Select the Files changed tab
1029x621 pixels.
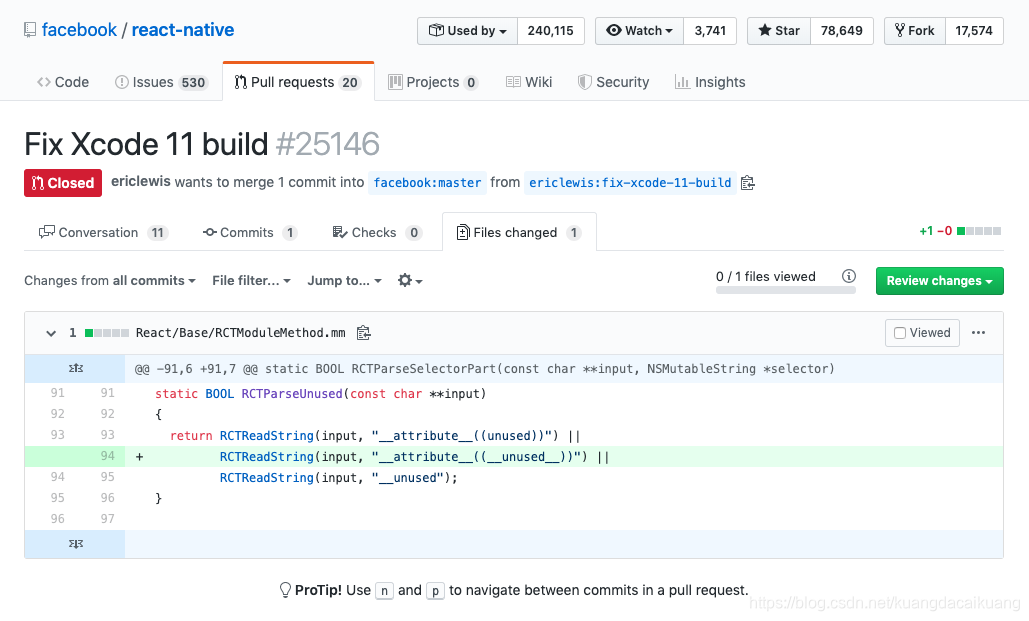(519, 232)
